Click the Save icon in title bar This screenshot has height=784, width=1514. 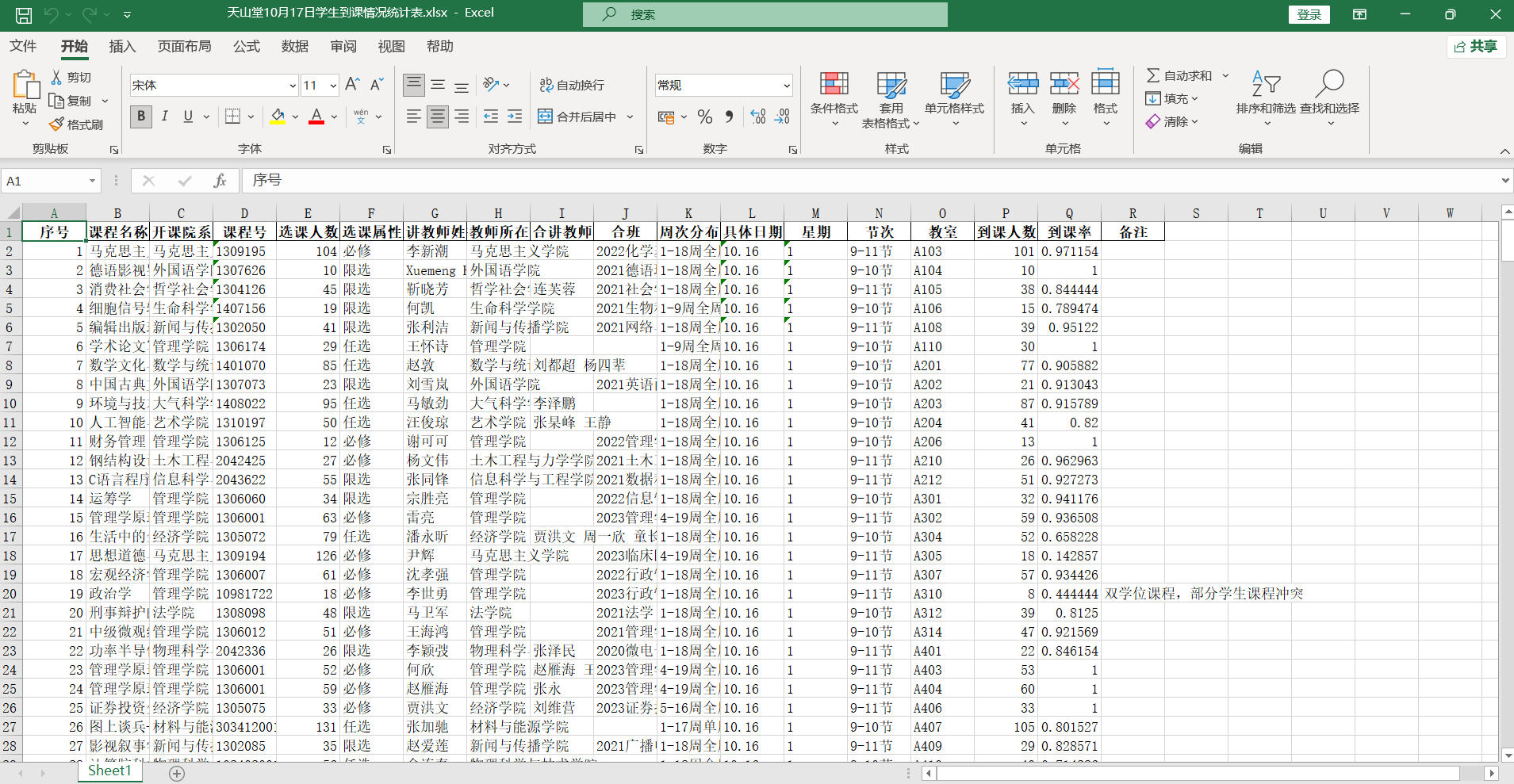pyautogui.click(x=24, y=14)
